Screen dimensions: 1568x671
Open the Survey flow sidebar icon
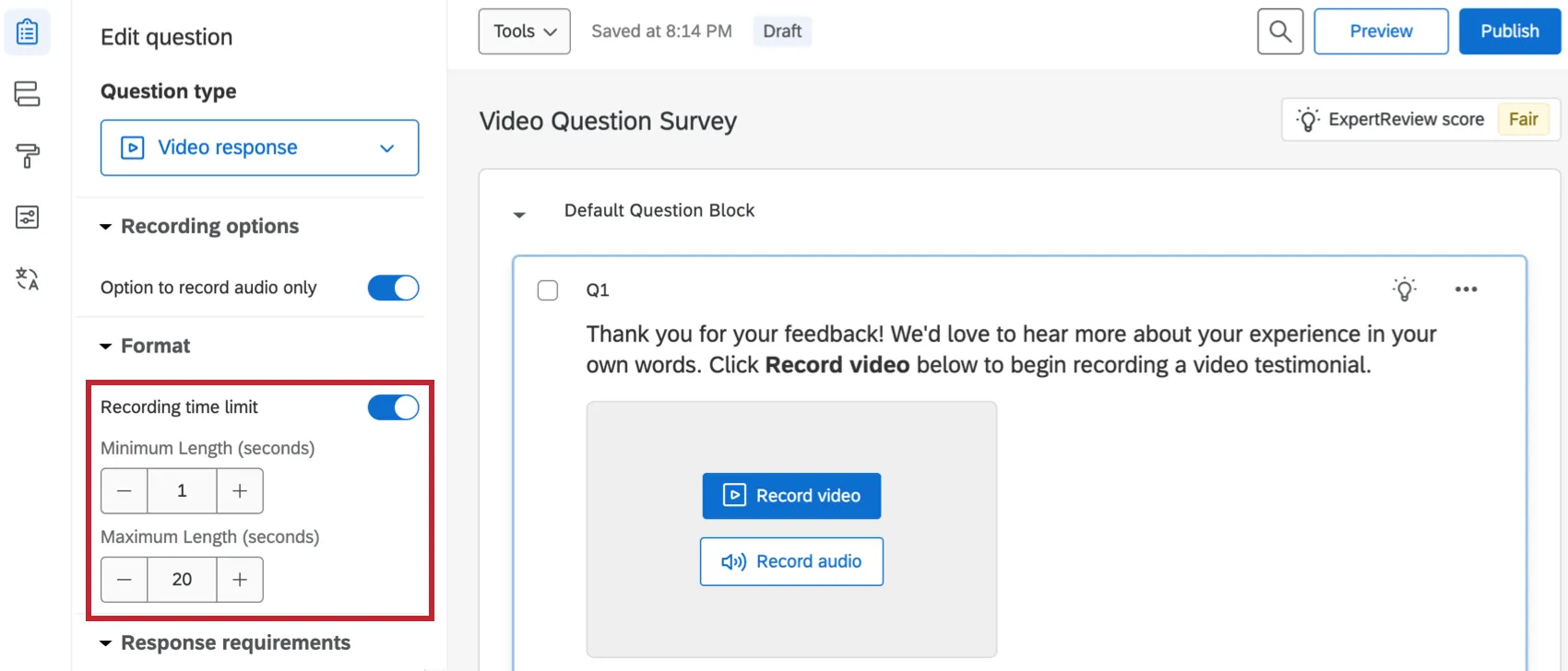click(x=28, y=93)
